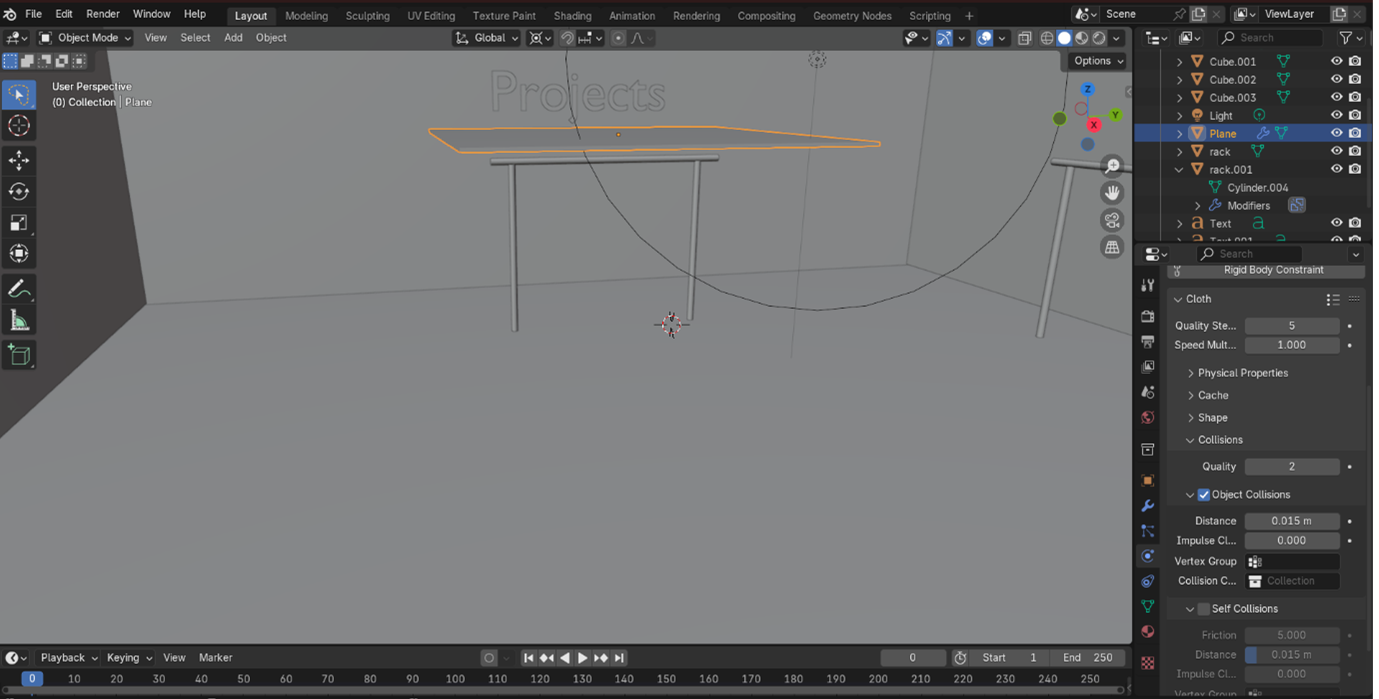Open the Render menu
This screenshot has width=1379, height=699.
pos(103,14)
